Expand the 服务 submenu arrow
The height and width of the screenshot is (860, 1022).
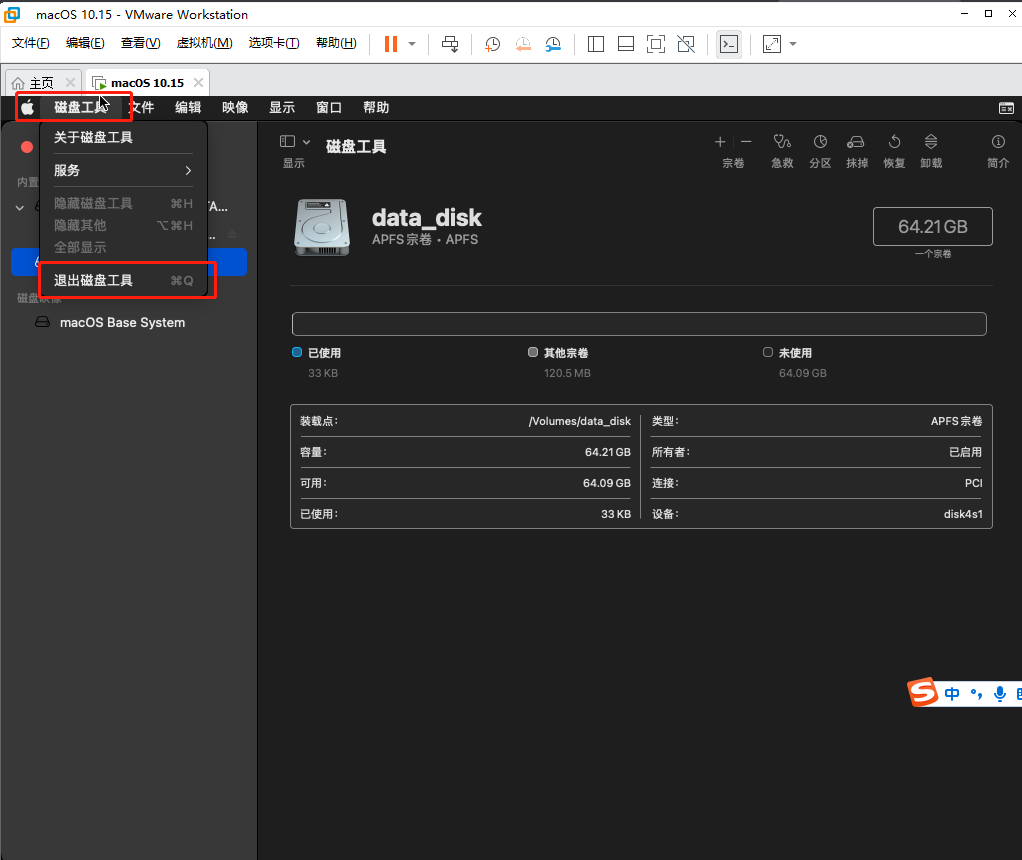188,170
